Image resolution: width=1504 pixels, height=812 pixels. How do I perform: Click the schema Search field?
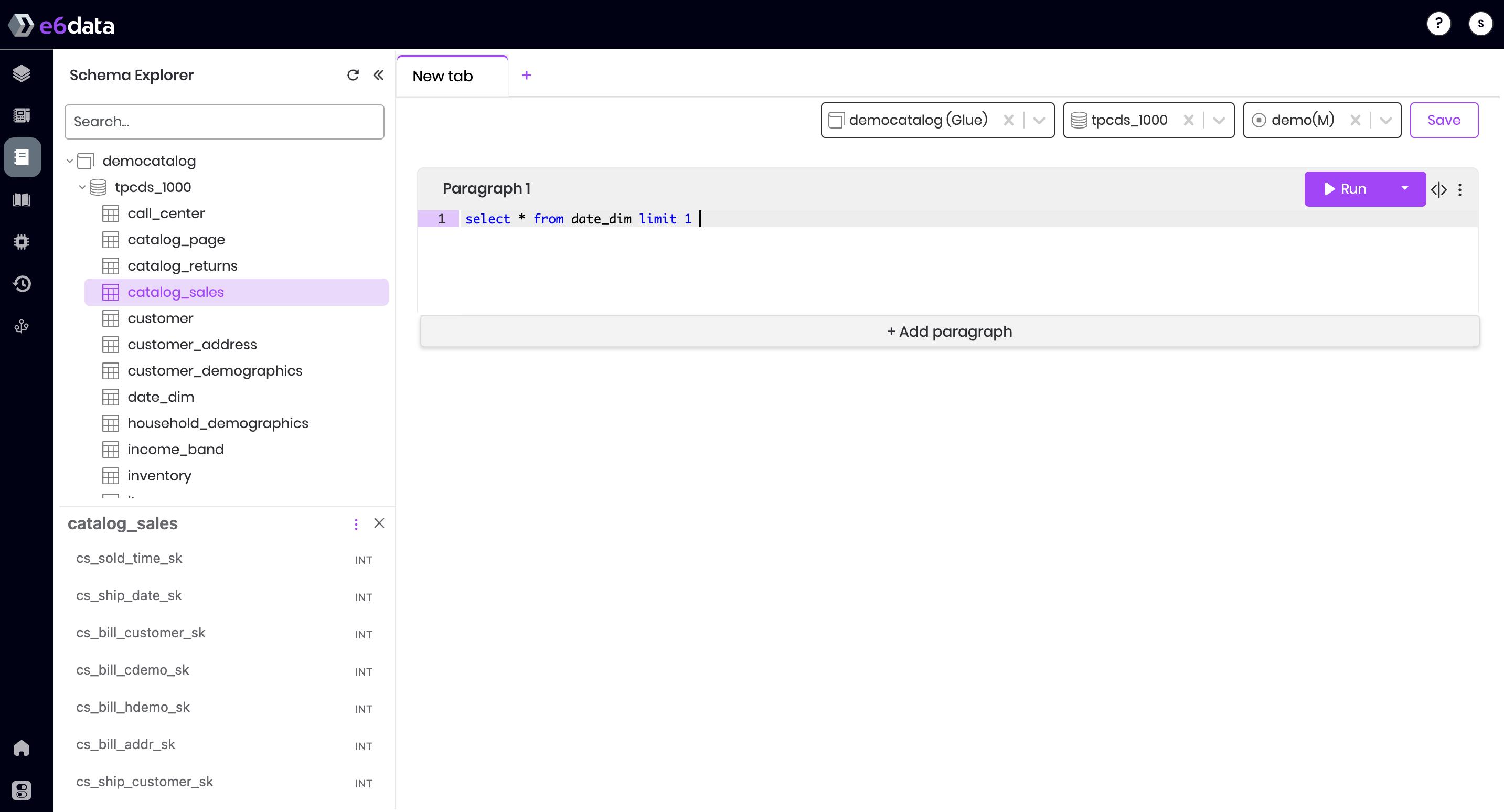click(x=224, y=121)
